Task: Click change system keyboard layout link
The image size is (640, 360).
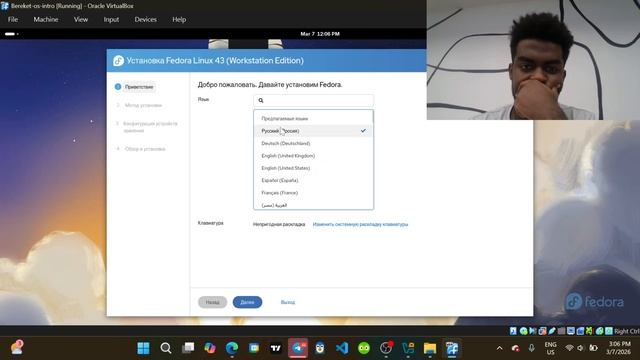Action: point(360,224)
